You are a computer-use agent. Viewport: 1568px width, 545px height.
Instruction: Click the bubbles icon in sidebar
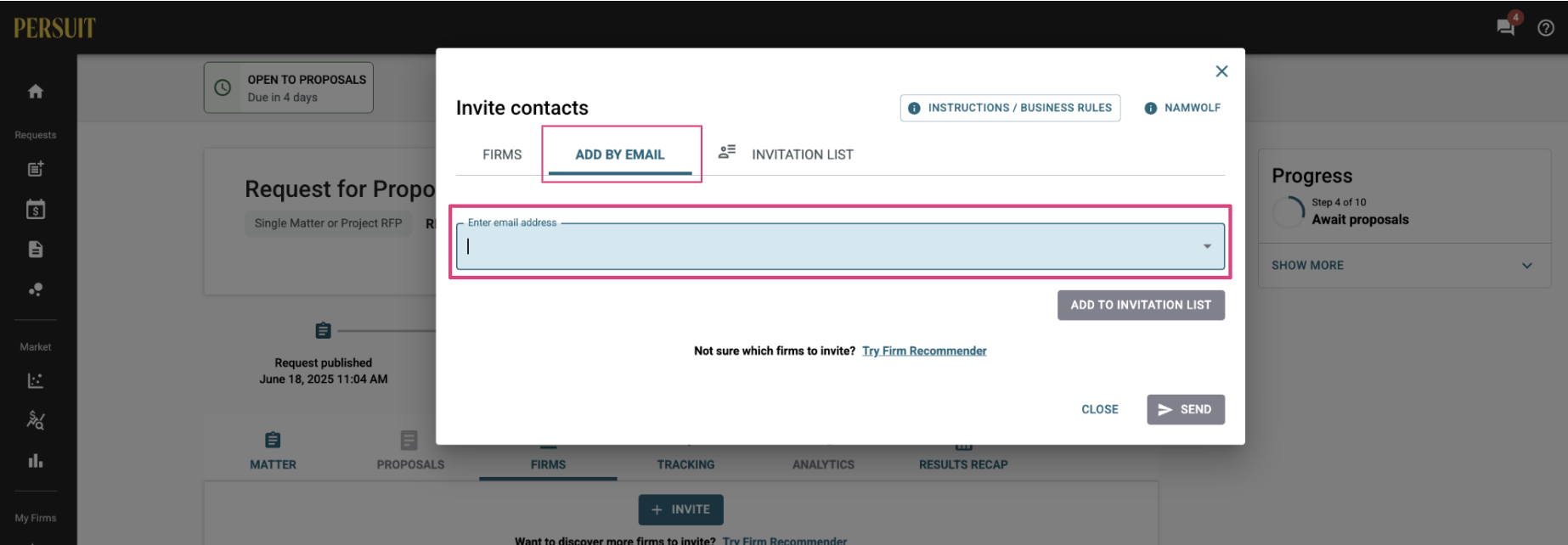point(35,289)
